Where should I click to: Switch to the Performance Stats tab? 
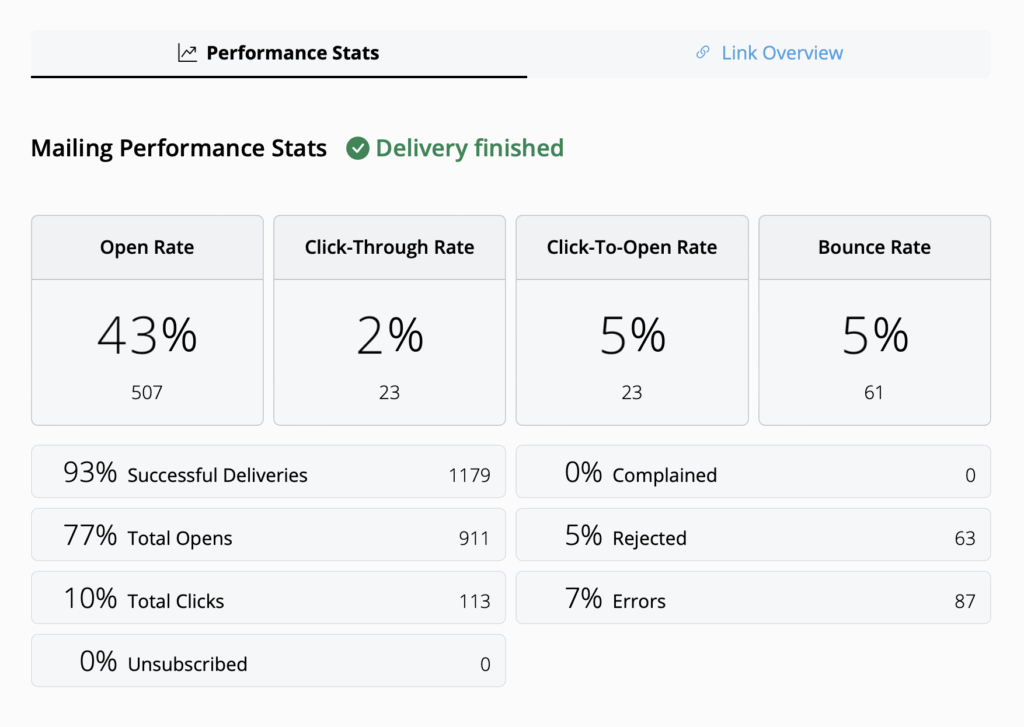coord(279,53)
